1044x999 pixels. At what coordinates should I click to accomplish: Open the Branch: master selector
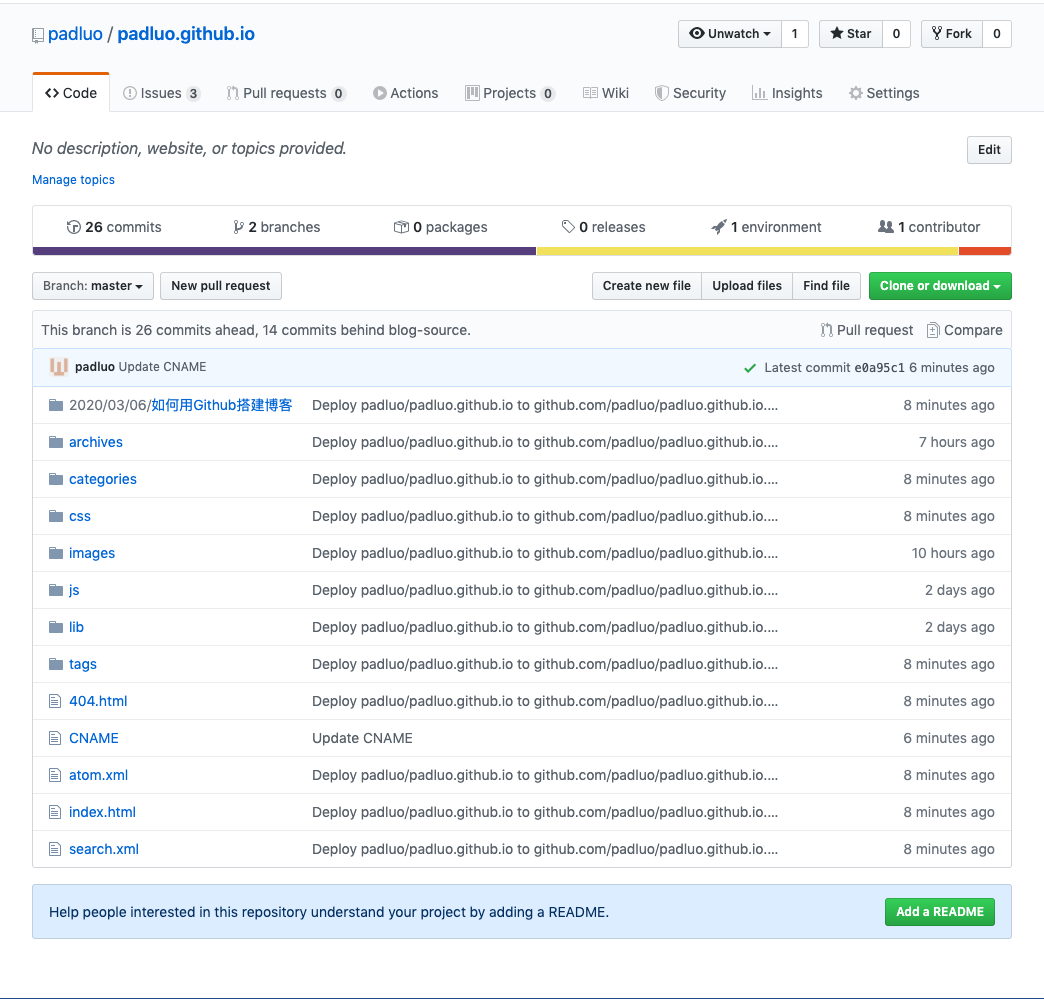tap(93, 286)
